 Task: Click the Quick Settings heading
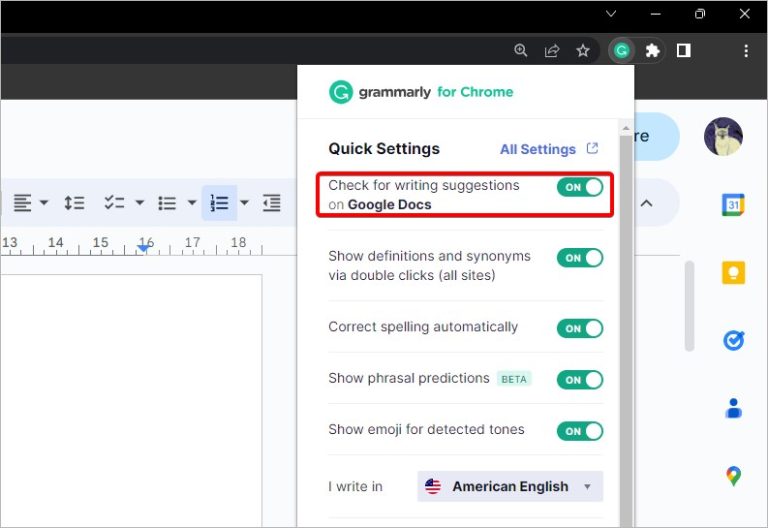click(384, 148)
